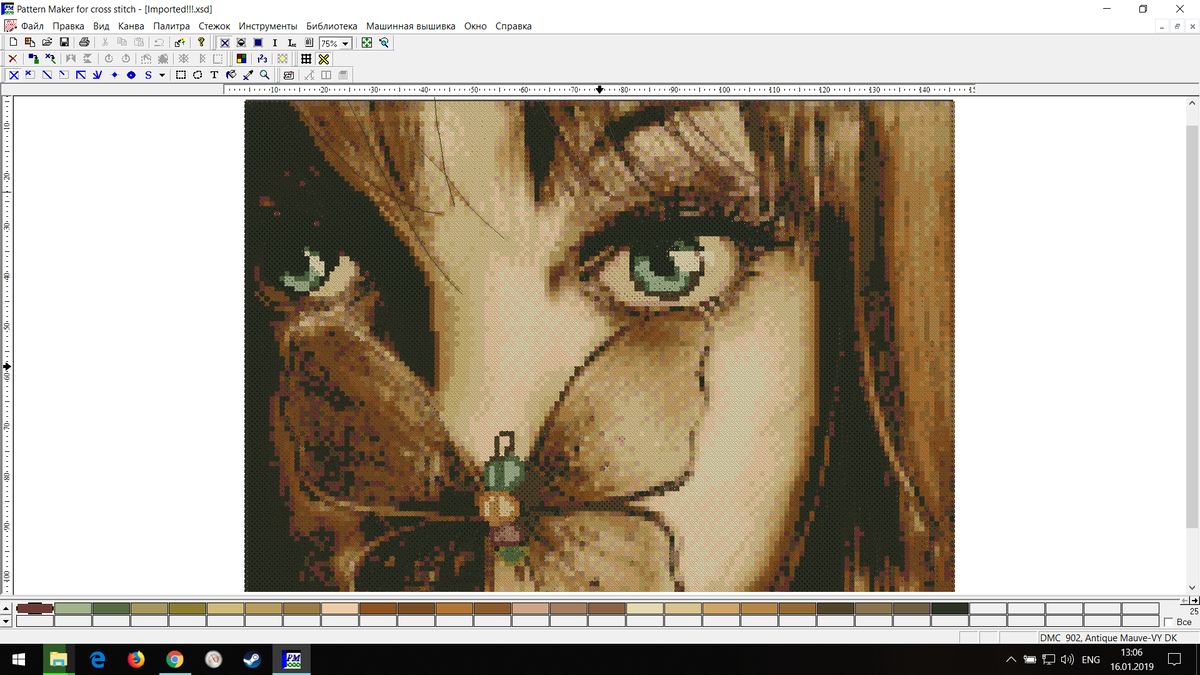
Task: Select the rectangular selection tool
Action: click(181, 75)
